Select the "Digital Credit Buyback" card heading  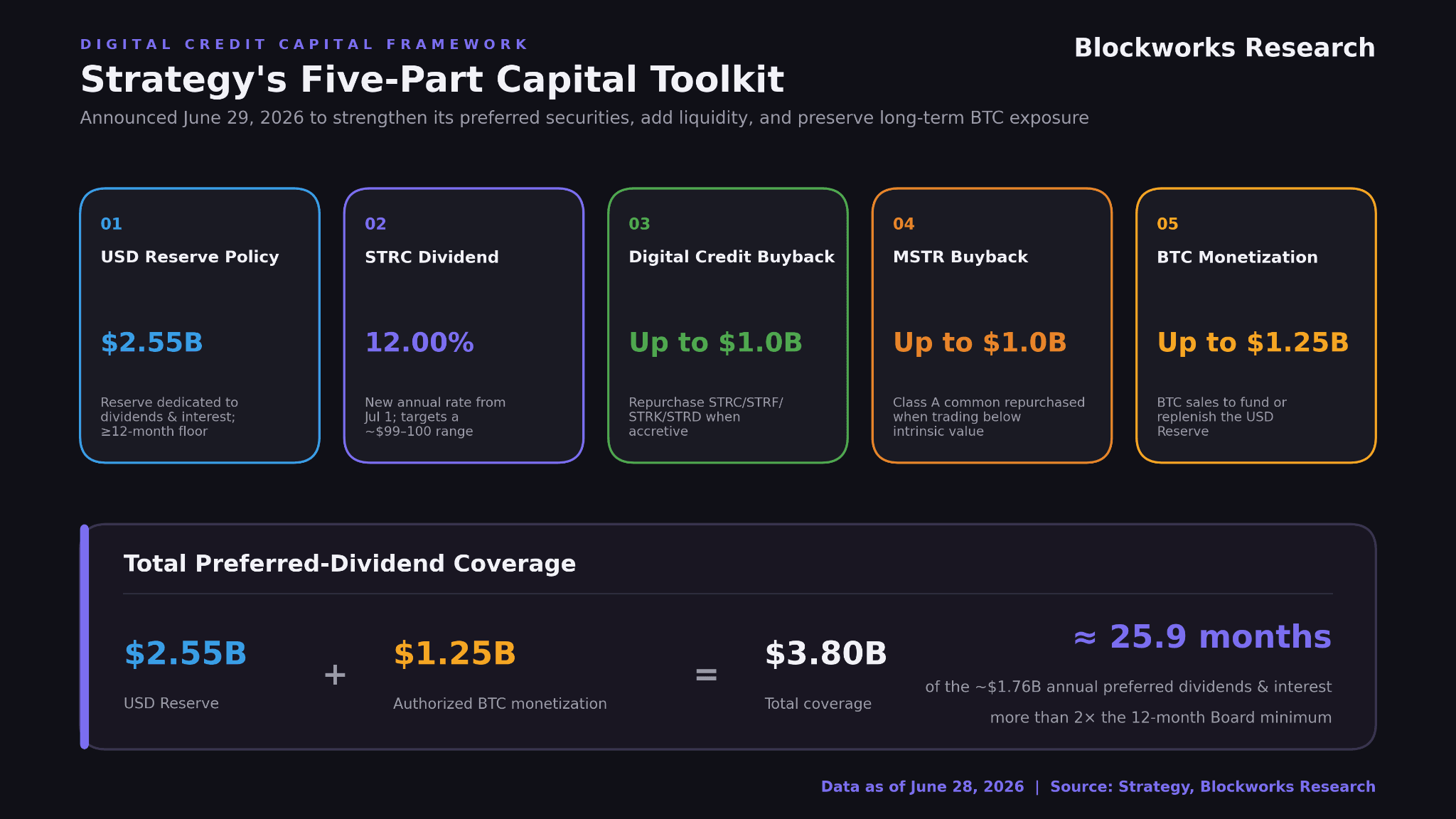732,257
